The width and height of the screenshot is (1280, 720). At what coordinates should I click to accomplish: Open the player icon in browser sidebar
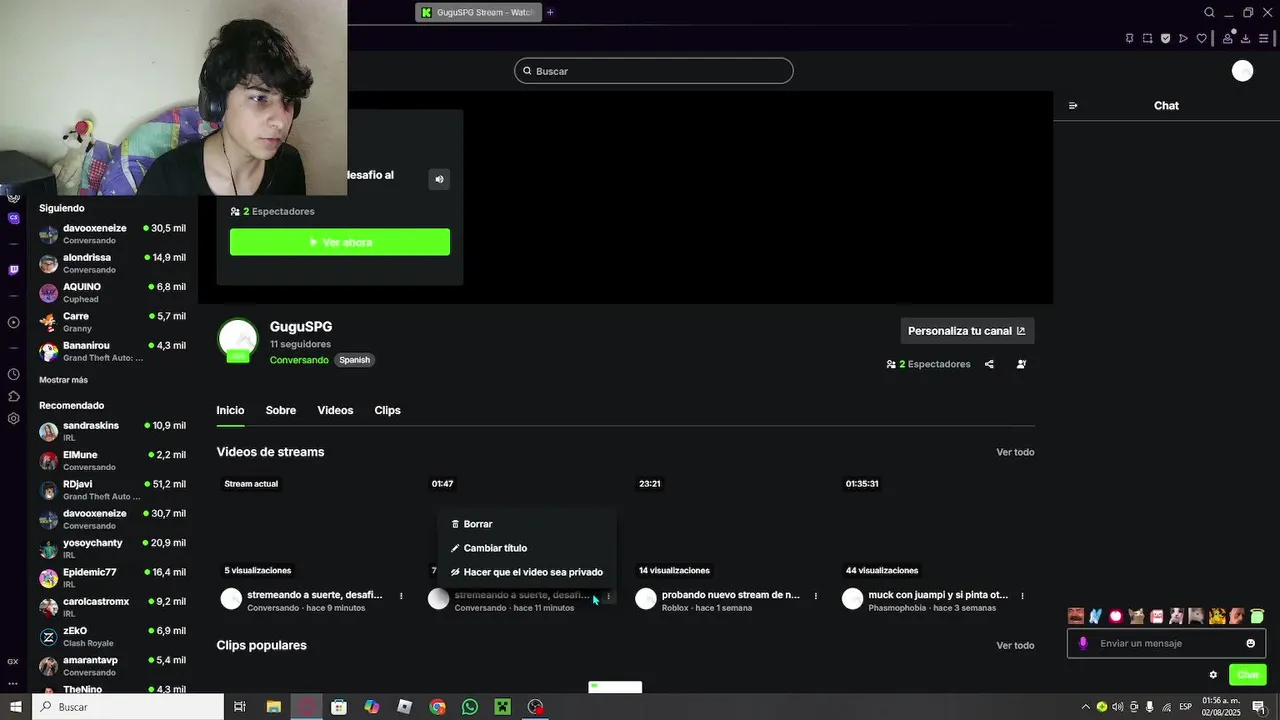(x=13, y=322)
